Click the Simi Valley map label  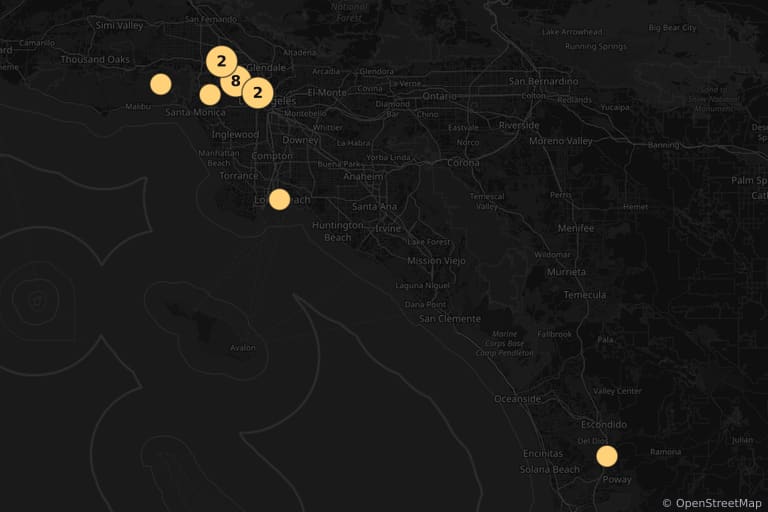(x=120, y=25)
